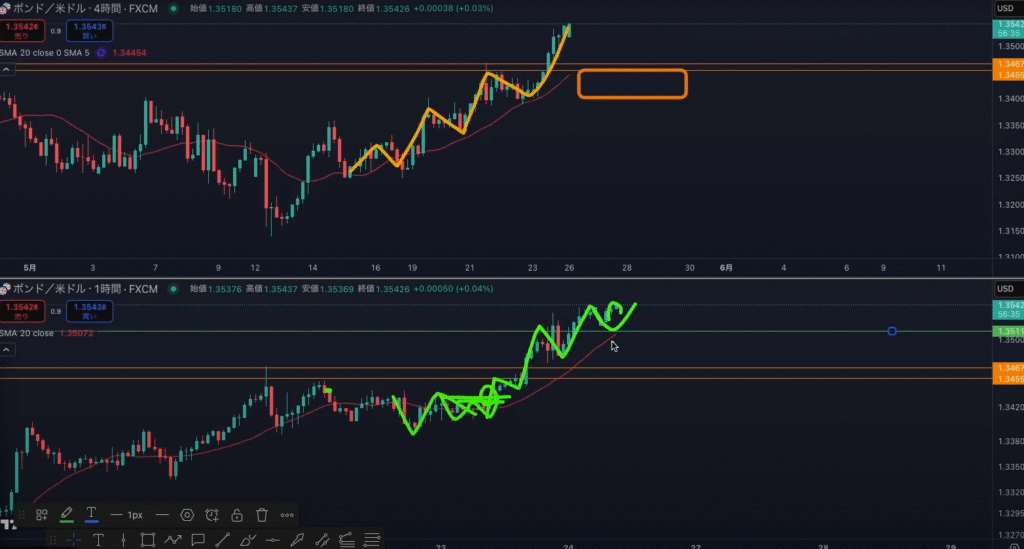Change line color with the pencil icon

click(x=67, y=515)
